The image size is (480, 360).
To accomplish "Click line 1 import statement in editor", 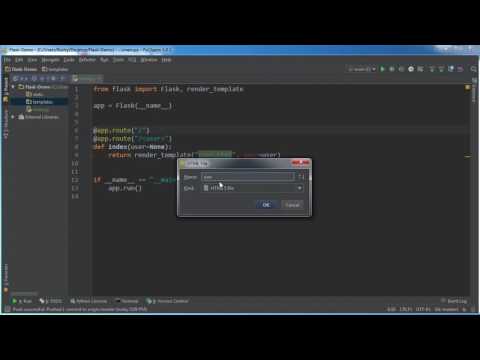I will coord(168,89).
